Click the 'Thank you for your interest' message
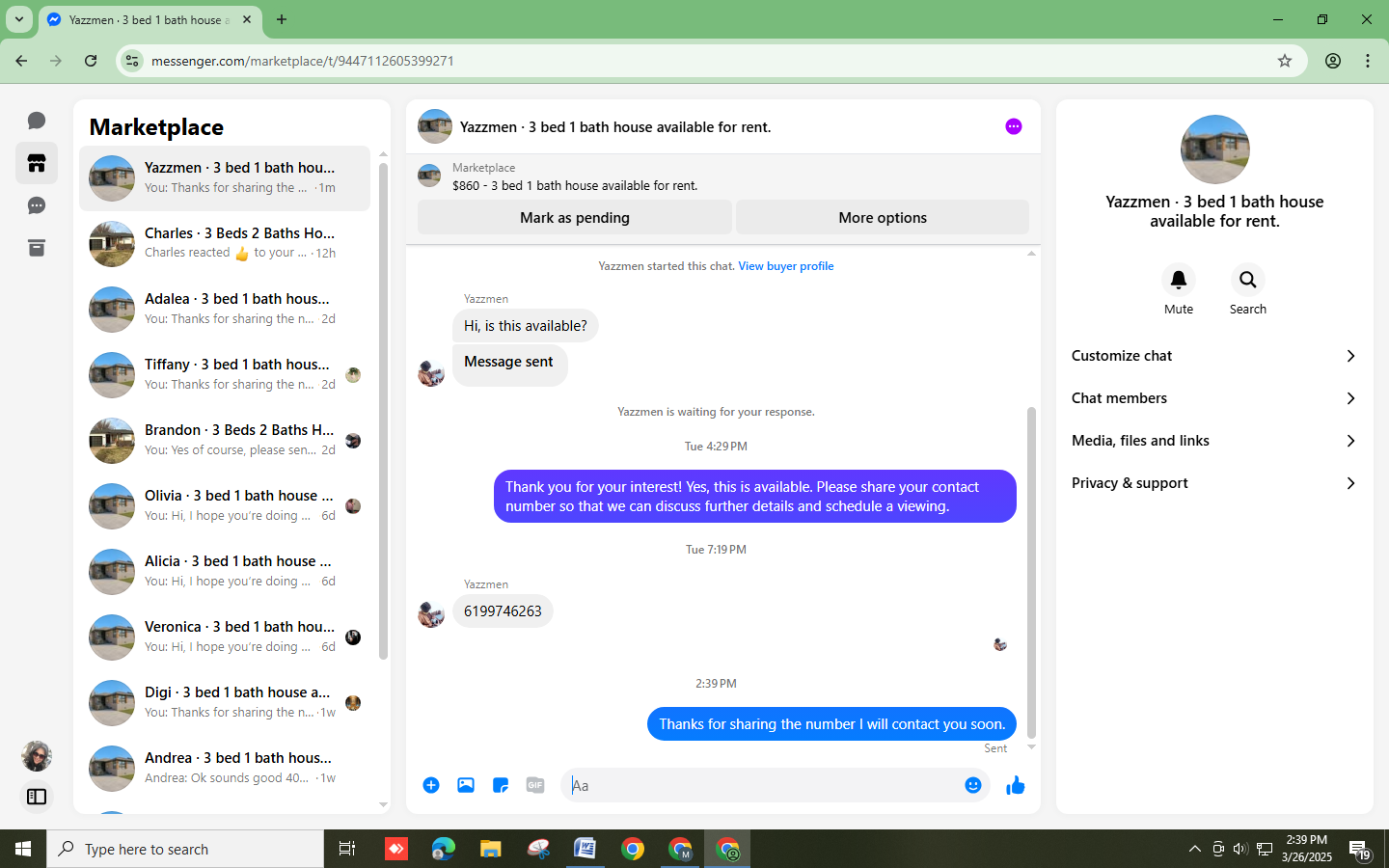The width and height of the screenshot is (1389, 868). [755, 497]
